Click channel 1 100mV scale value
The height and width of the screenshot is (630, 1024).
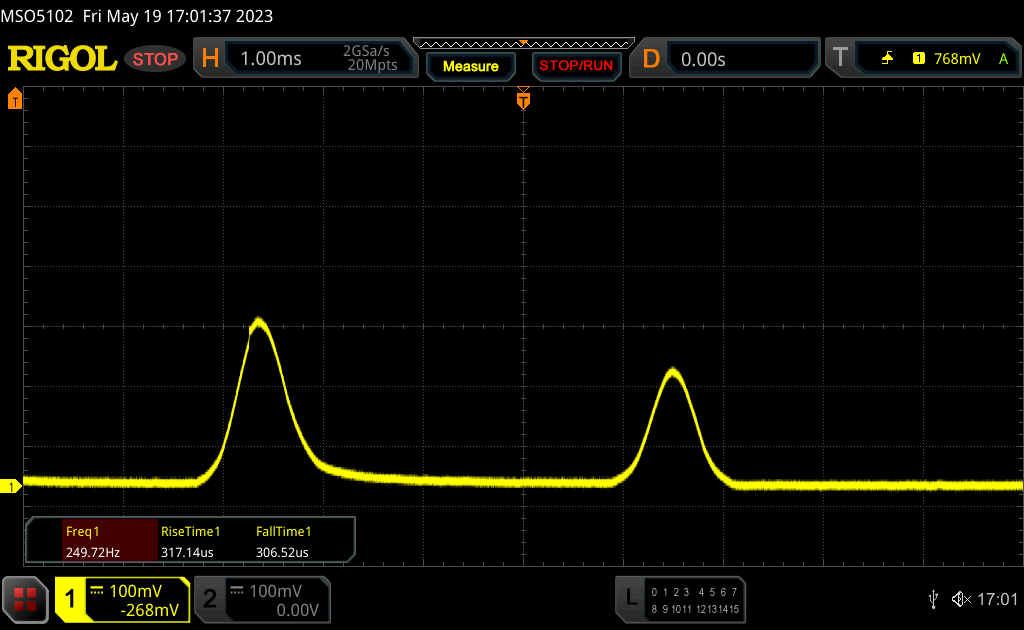coord(136,591)
